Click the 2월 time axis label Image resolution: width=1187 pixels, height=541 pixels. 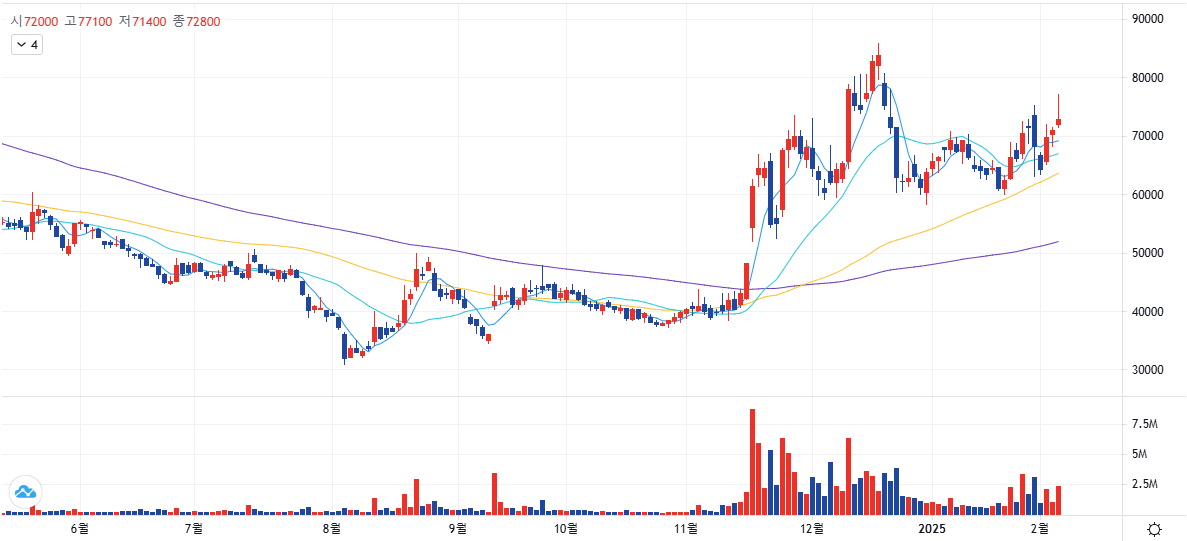1040,527
